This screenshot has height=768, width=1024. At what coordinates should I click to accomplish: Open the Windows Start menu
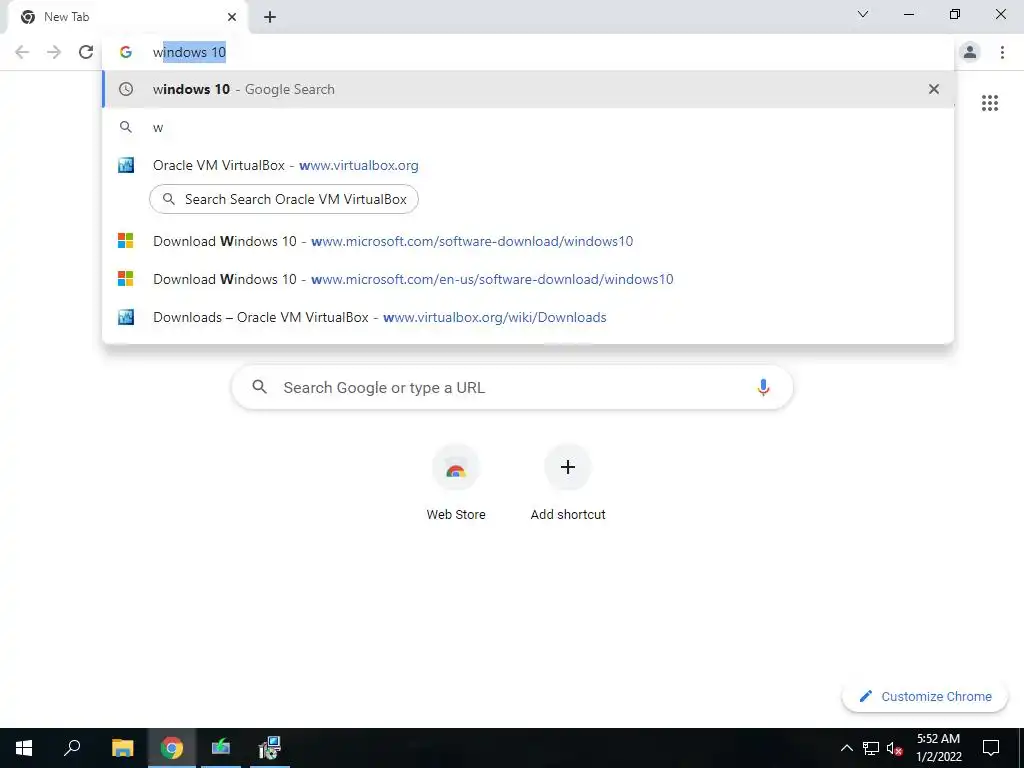(24, 748)
